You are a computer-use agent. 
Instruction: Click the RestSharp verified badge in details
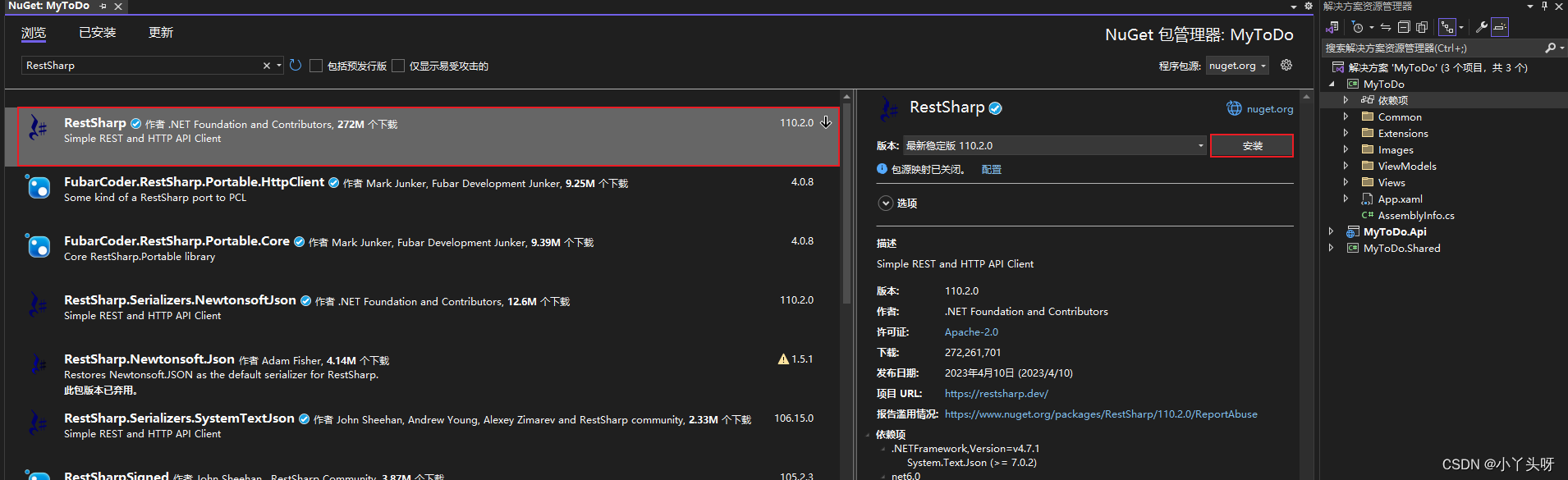pos(995,108)
